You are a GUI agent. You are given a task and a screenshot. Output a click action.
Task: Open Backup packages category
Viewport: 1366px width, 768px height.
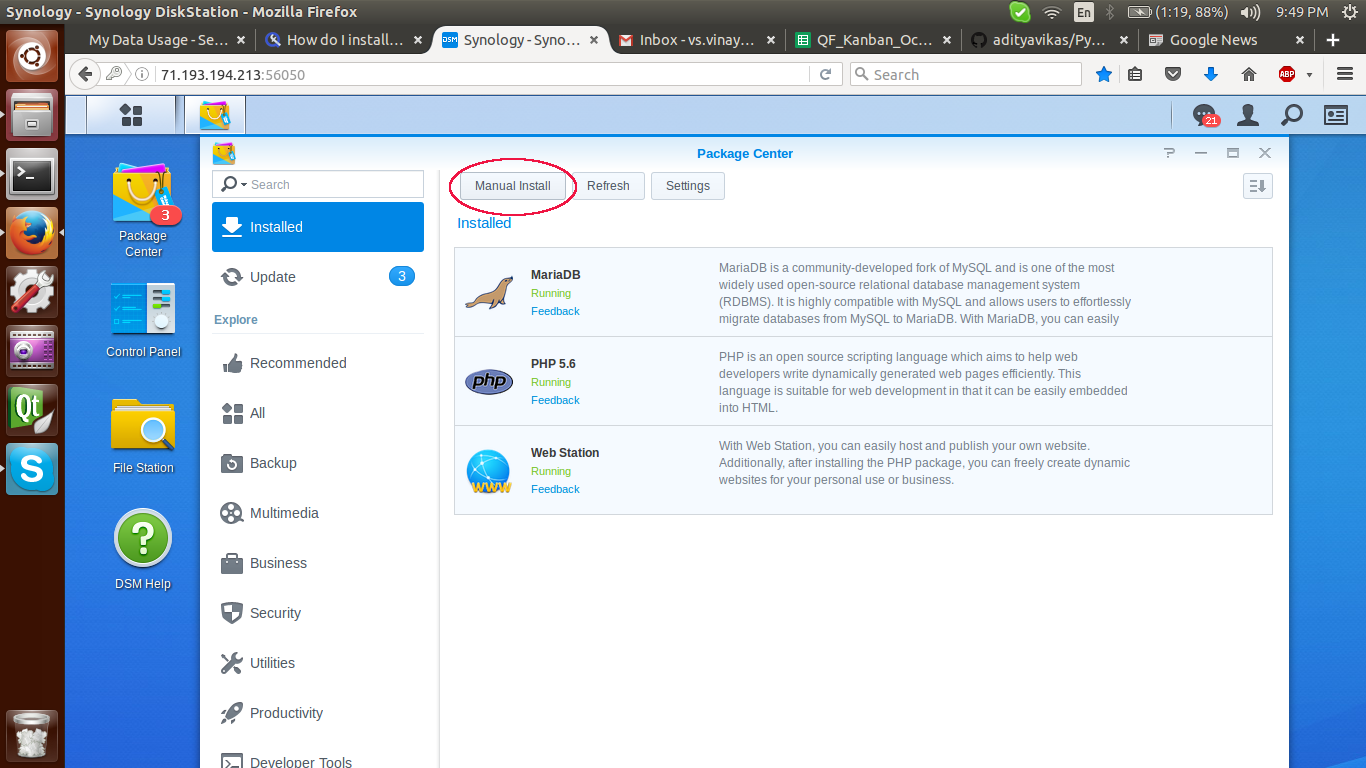tap(318, 463)
